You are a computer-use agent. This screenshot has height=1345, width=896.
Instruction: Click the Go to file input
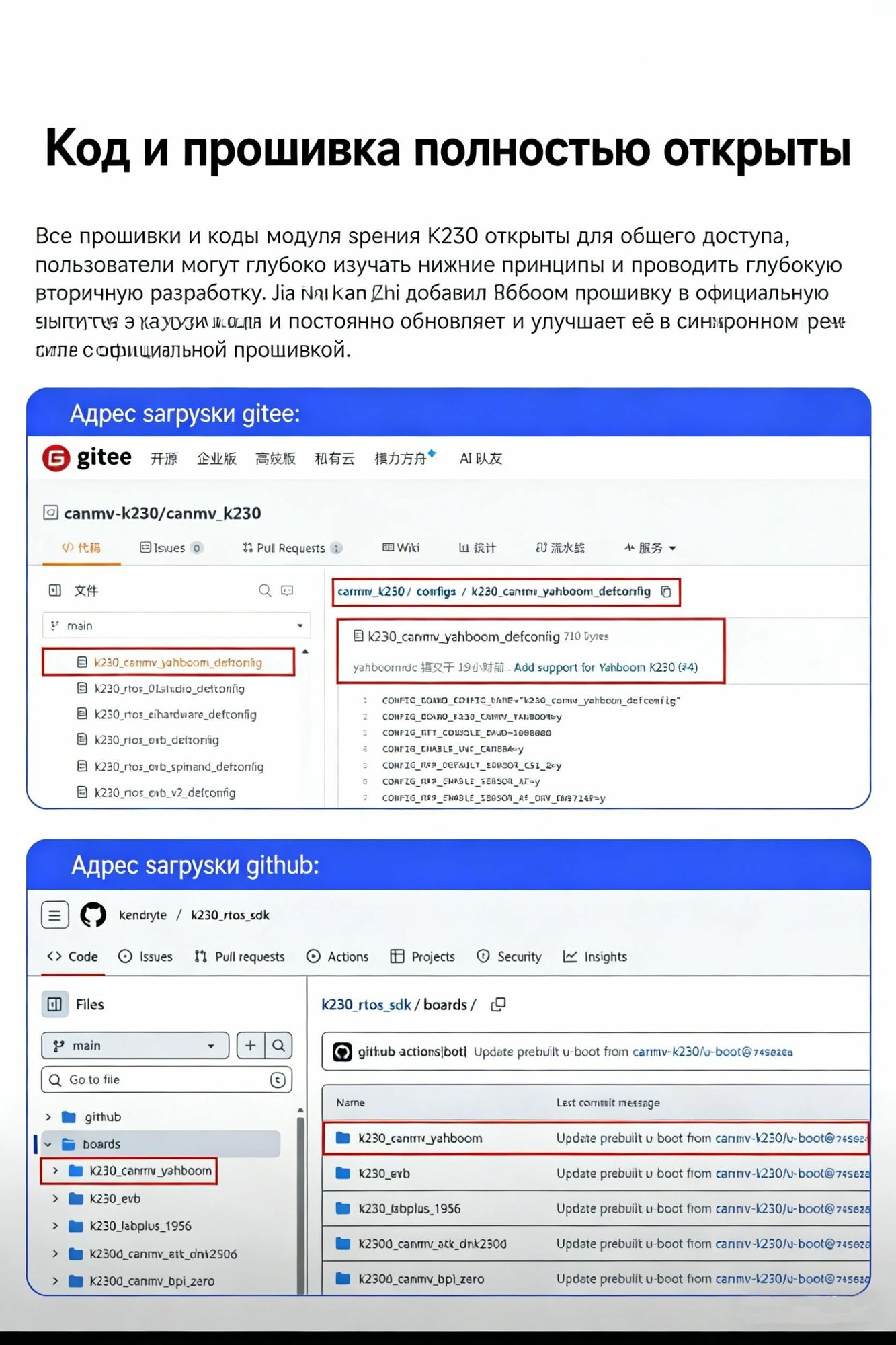click(x=167, y=1079)
